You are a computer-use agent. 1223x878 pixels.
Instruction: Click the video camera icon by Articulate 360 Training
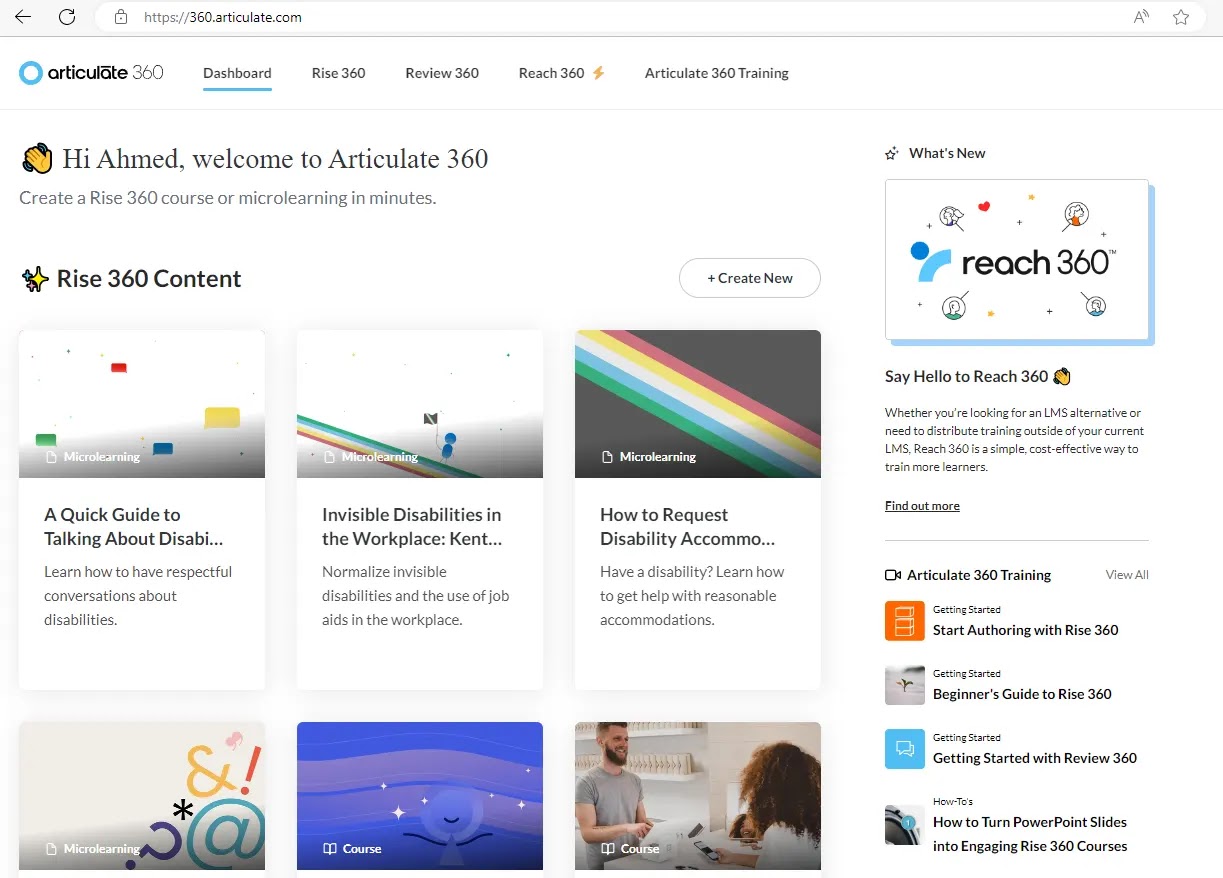(x=893, y=575)
